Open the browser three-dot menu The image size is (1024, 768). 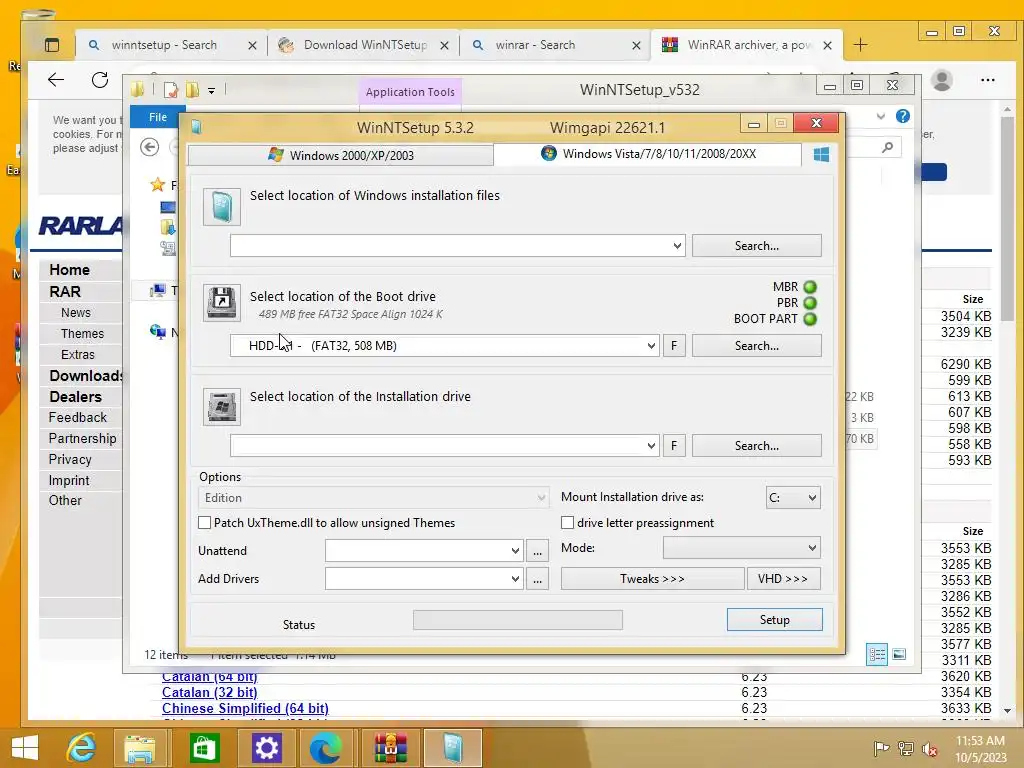pyautogui.click(x=987, y=80)
